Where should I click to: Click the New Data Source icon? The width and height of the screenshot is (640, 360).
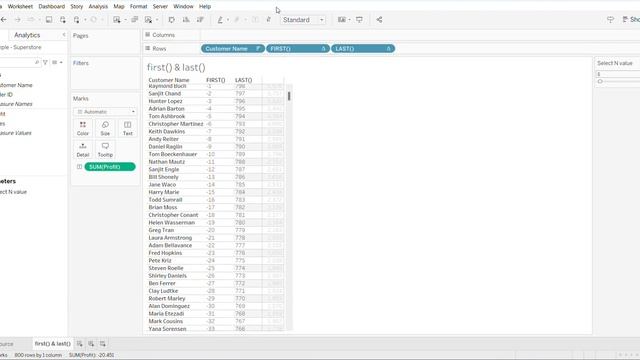62,20
